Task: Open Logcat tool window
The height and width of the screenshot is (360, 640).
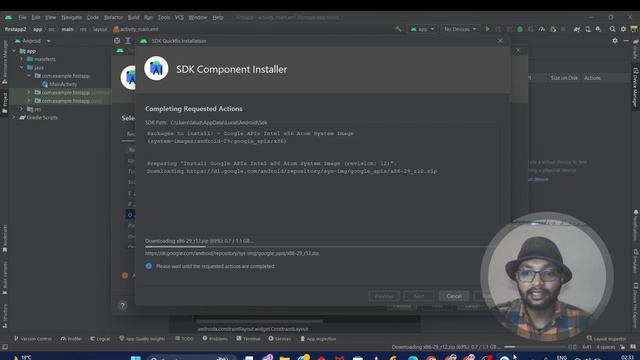Action: tap(100, 339)
